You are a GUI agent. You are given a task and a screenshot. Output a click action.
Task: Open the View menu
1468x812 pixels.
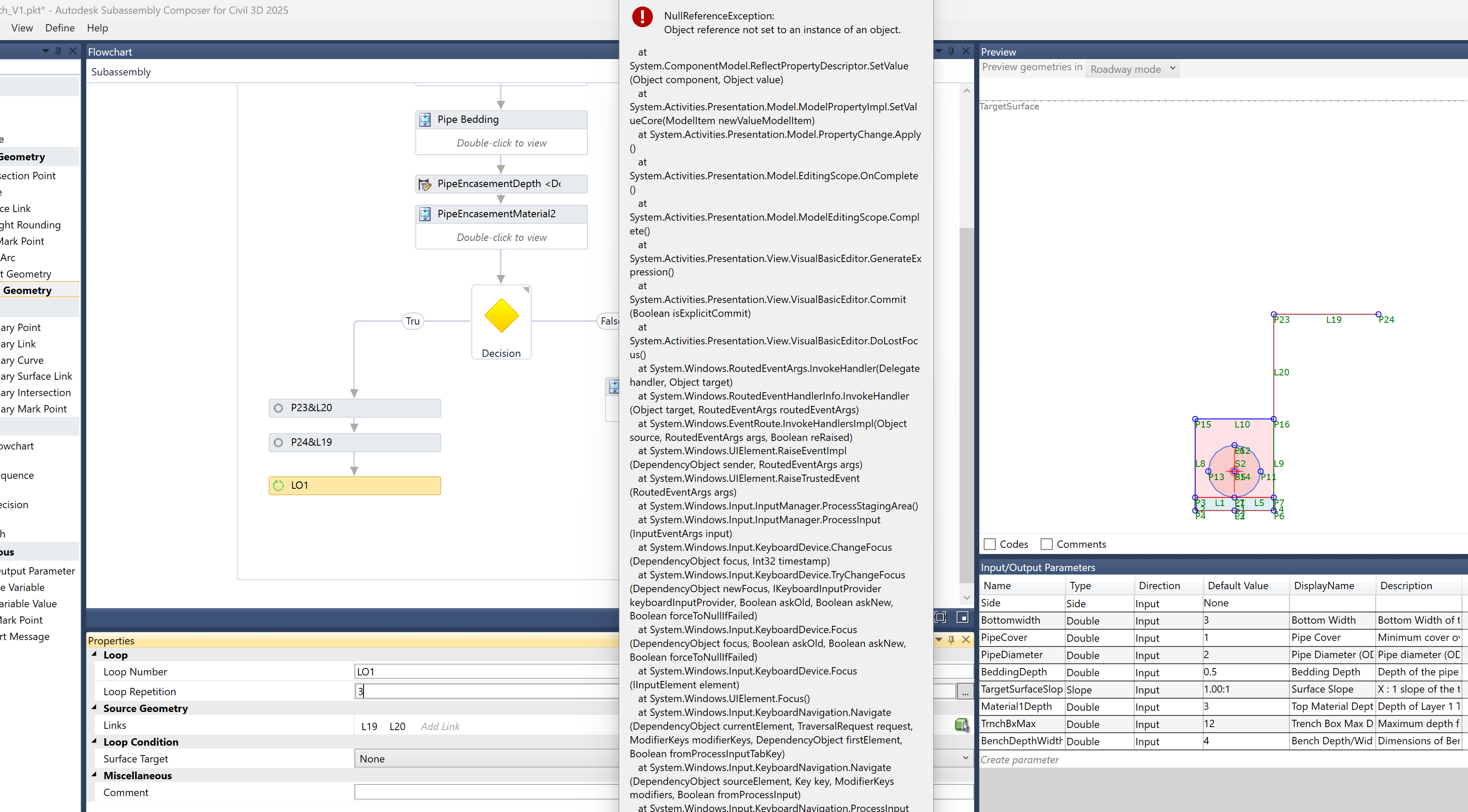(22, 28)
